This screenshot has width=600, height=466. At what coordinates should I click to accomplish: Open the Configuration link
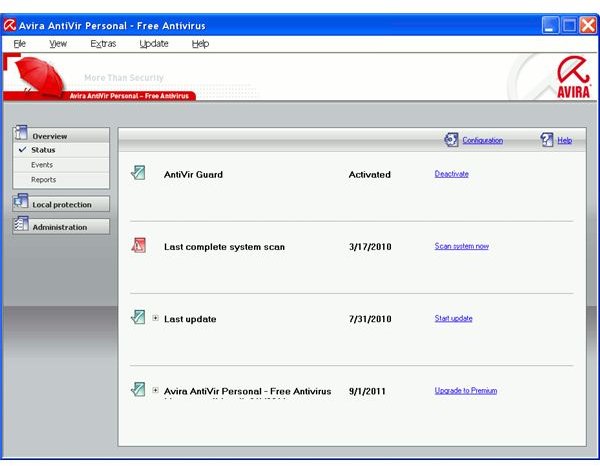(483, 140)
